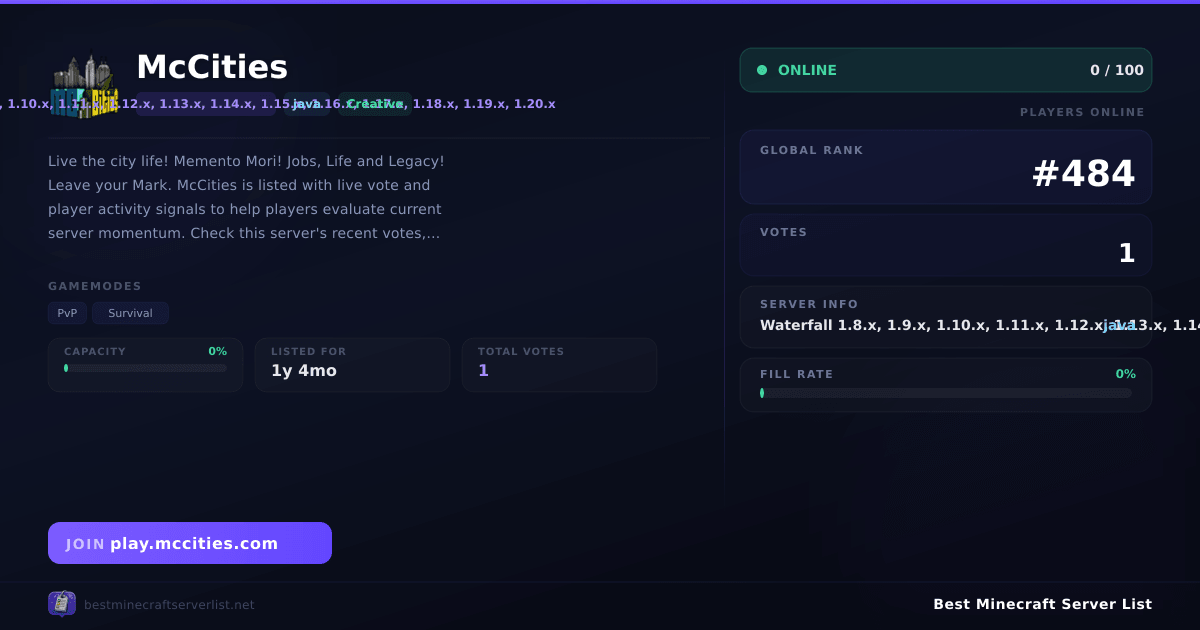The width and height of the screenshot is (1200, 630).
Task: Click the Total Votes stat card
Action: (559, 365)
